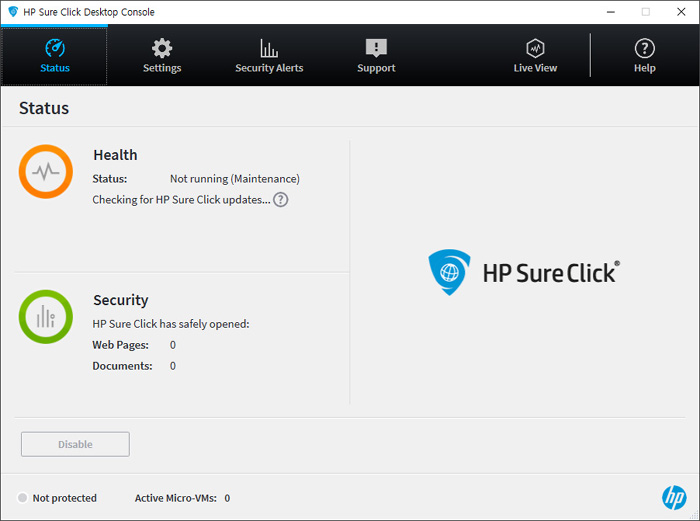The height and width of the screenshot is (521, 700).
Task: Open the Help tab
Action: point(645,56)
